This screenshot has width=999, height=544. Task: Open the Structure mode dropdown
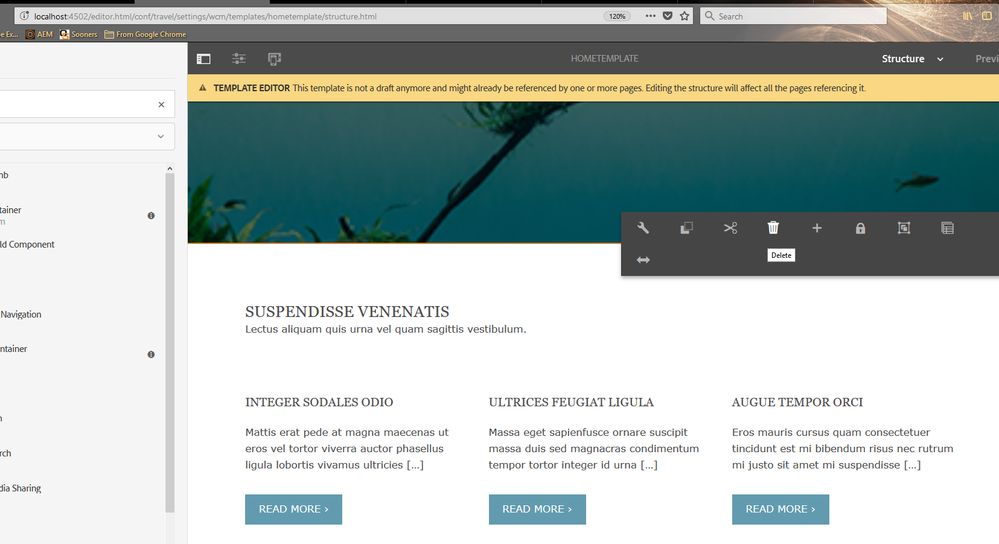pos(912,59)
